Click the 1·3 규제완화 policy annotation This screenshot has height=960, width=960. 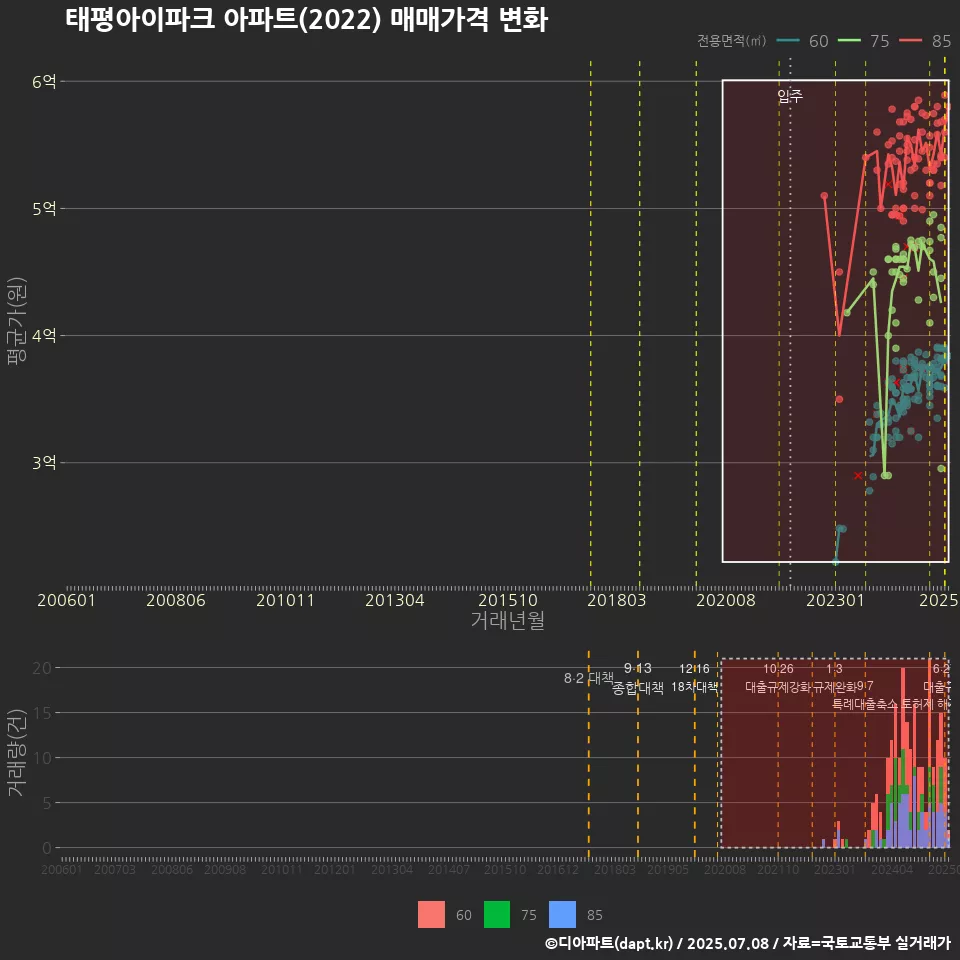(x=834, y=678)
